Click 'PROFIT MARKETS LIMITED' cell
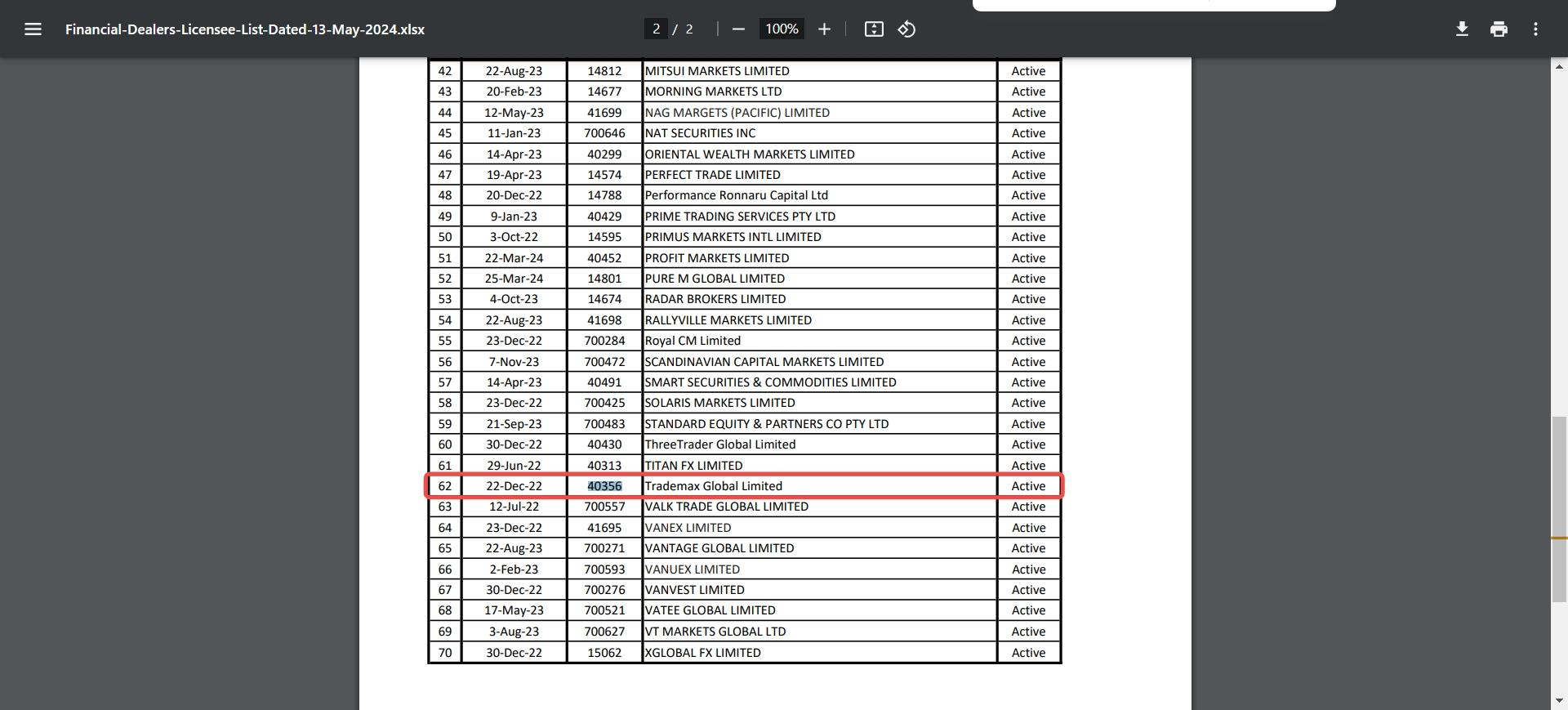 tap(819, 258)
